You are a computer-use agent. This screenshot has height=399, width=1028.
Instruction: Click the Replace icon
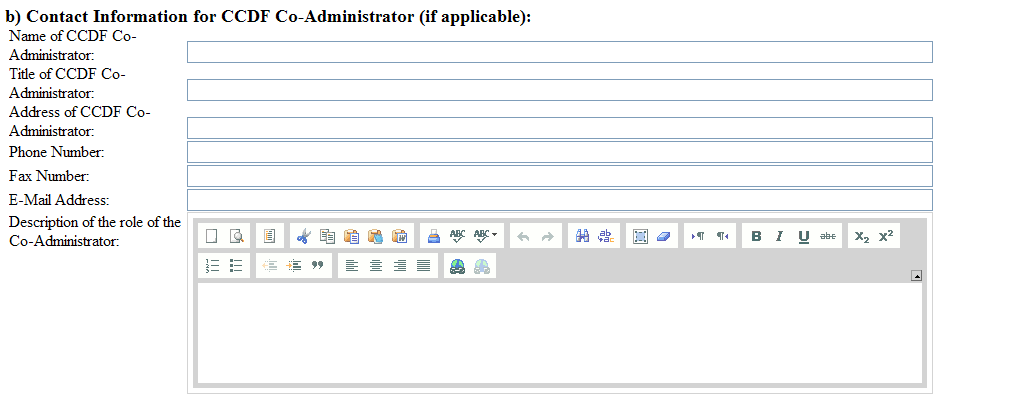606,237
